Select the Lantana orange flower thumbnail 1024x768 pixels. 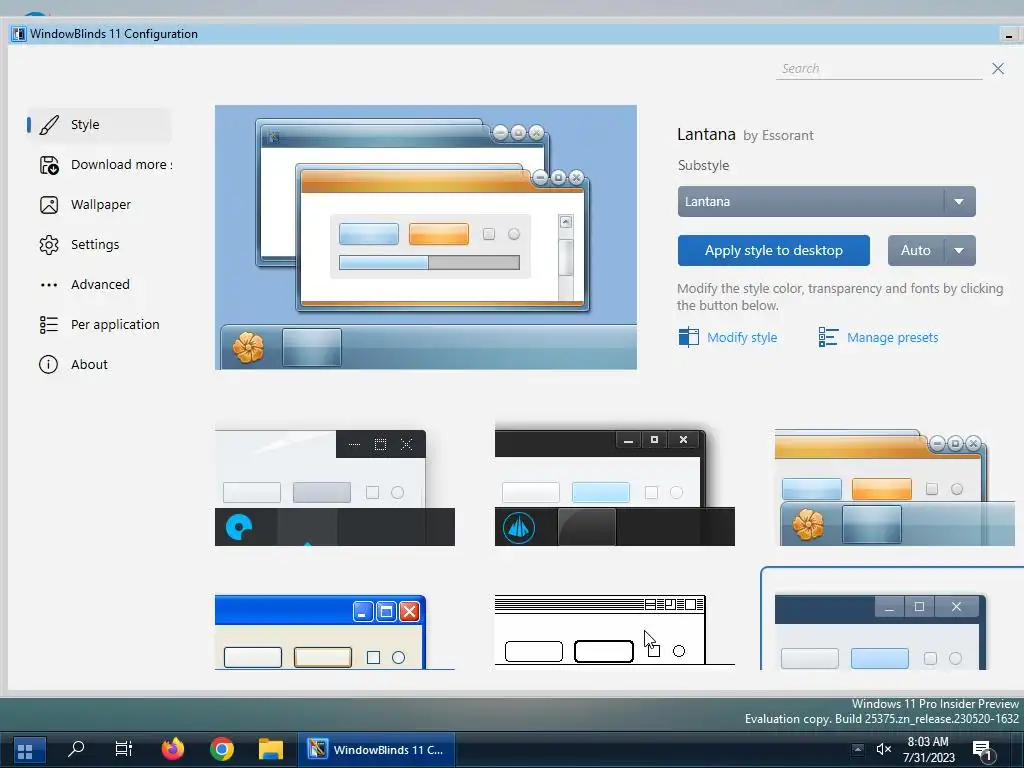click(895, 487)
